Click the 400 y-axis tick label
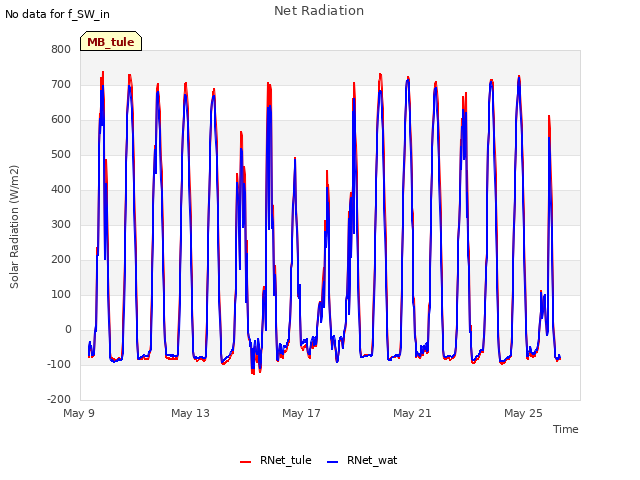Image resolution: width=640 pixels, height=480 pixels. click(61, 189)
